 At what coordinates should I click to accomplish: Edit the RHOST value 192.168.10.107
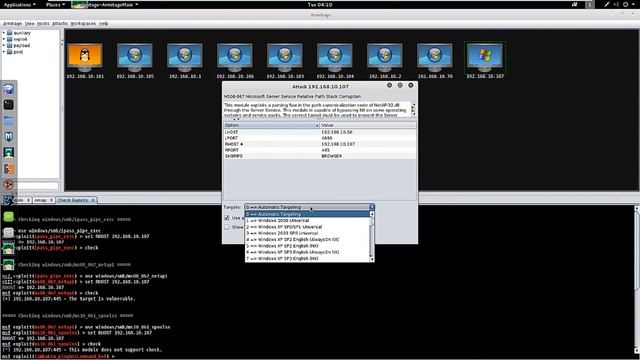(368, 144)
